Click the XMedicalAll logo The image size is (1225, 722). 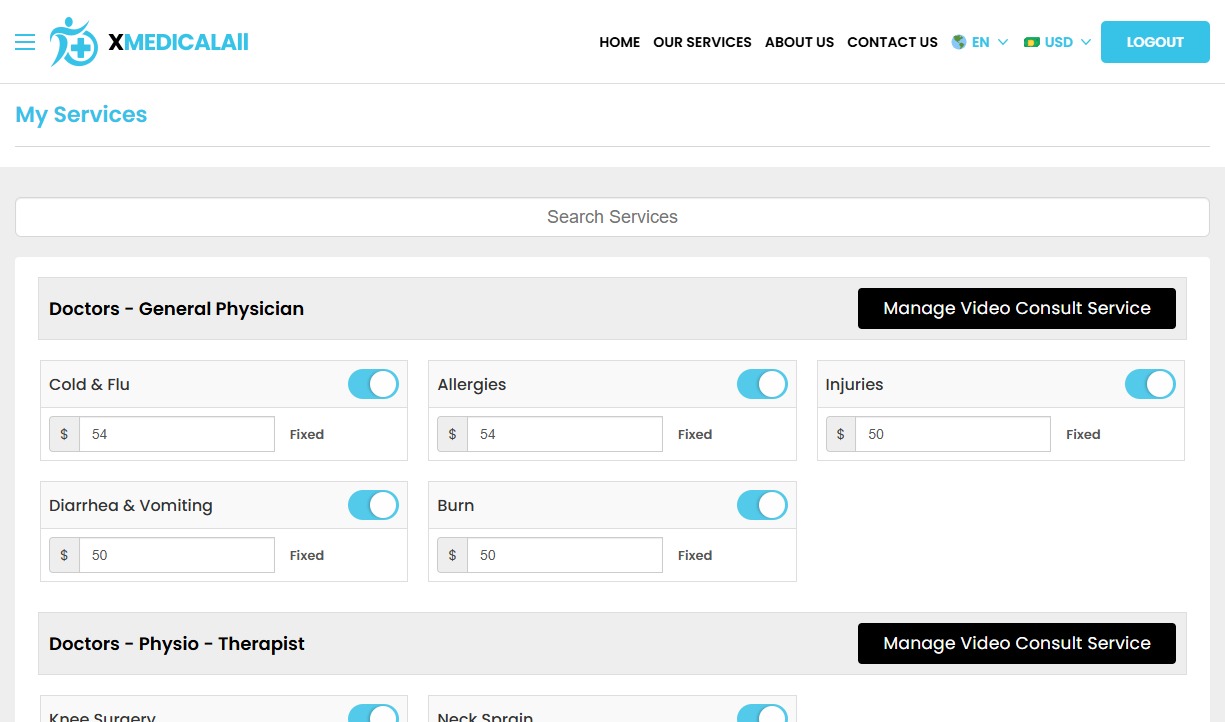[148, 42]
